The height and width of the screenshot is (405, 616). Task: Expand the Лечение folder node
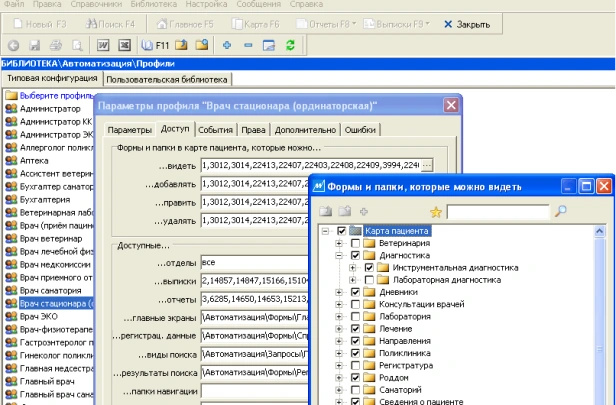coord(339,328)
